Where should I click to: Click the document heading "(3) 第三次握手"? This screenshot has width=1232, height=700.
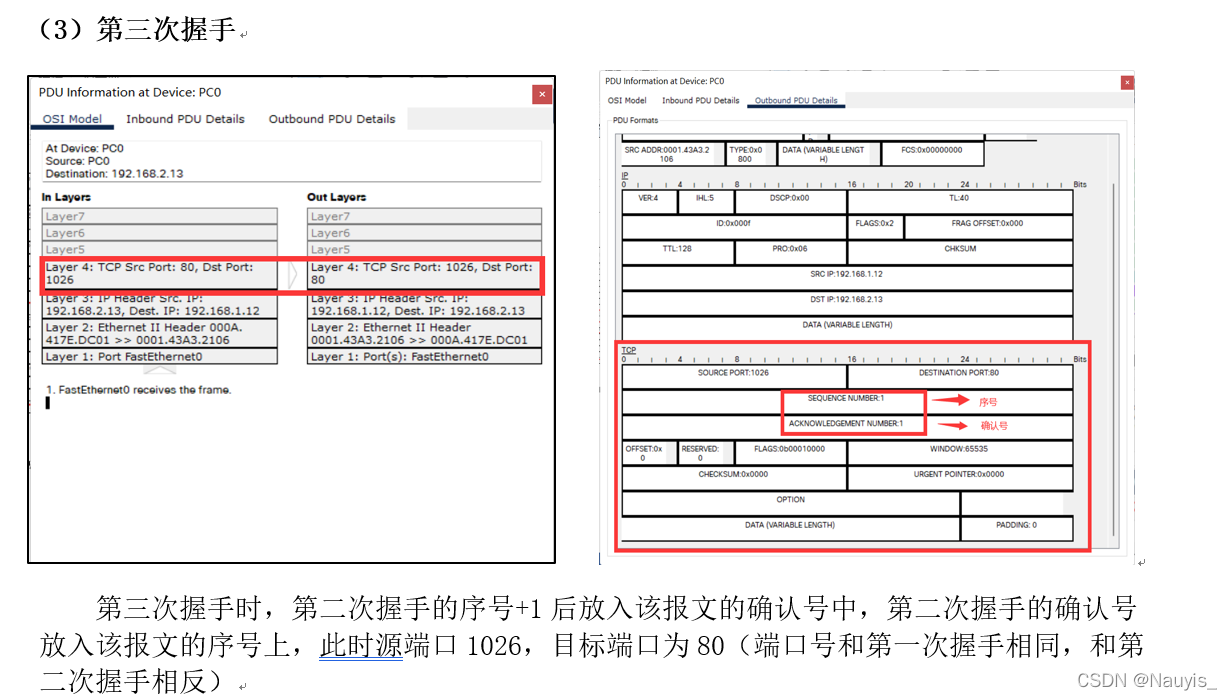(137, 29)
